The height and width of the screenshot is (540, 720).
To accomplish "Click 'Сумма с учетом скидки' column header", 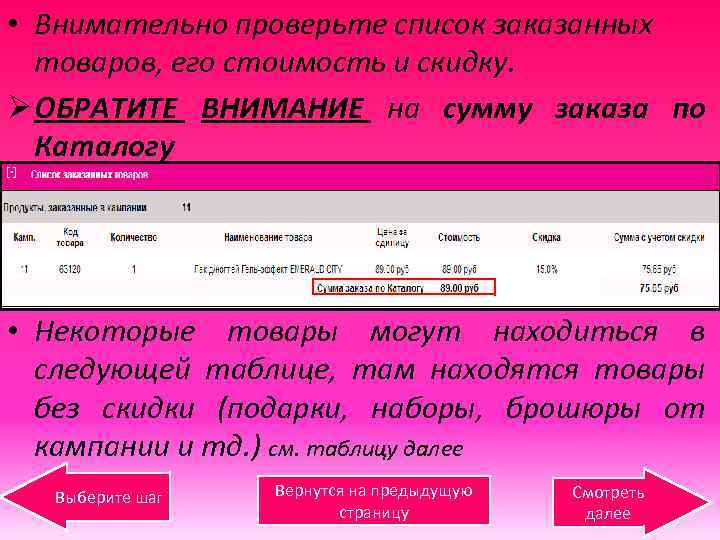I will (659, 237).
